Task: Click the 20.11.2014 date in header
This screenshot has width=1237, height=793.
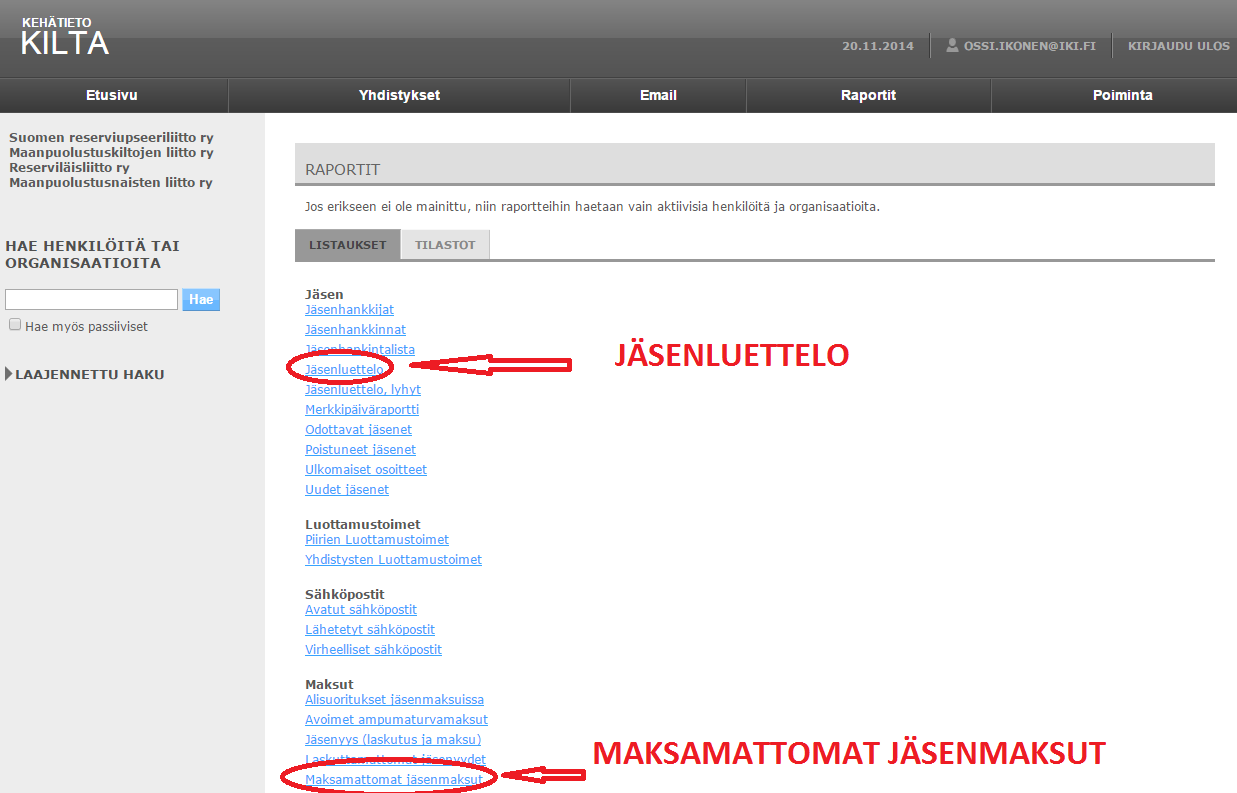Action: pyautogui.click(x=878, y=46)
